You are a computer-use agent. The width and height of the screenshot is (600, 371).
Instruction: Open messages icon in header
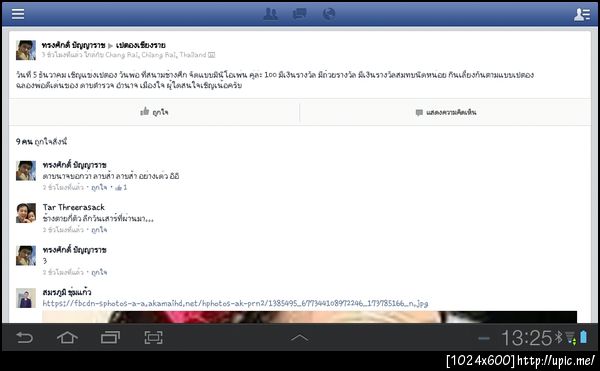[x=299, y=14]
